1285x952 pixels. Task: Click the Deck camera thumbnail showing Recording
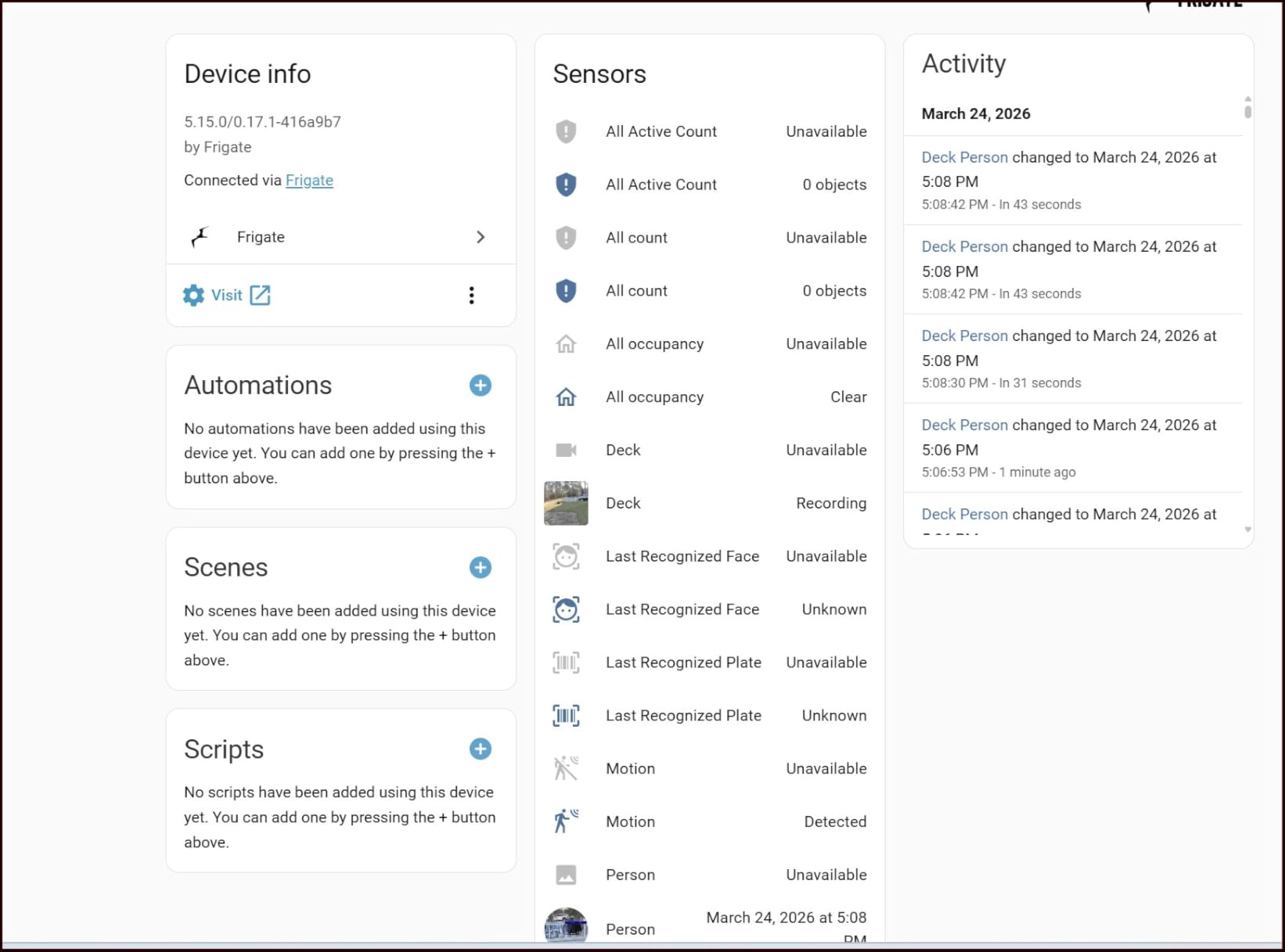(x=566, y=503)
